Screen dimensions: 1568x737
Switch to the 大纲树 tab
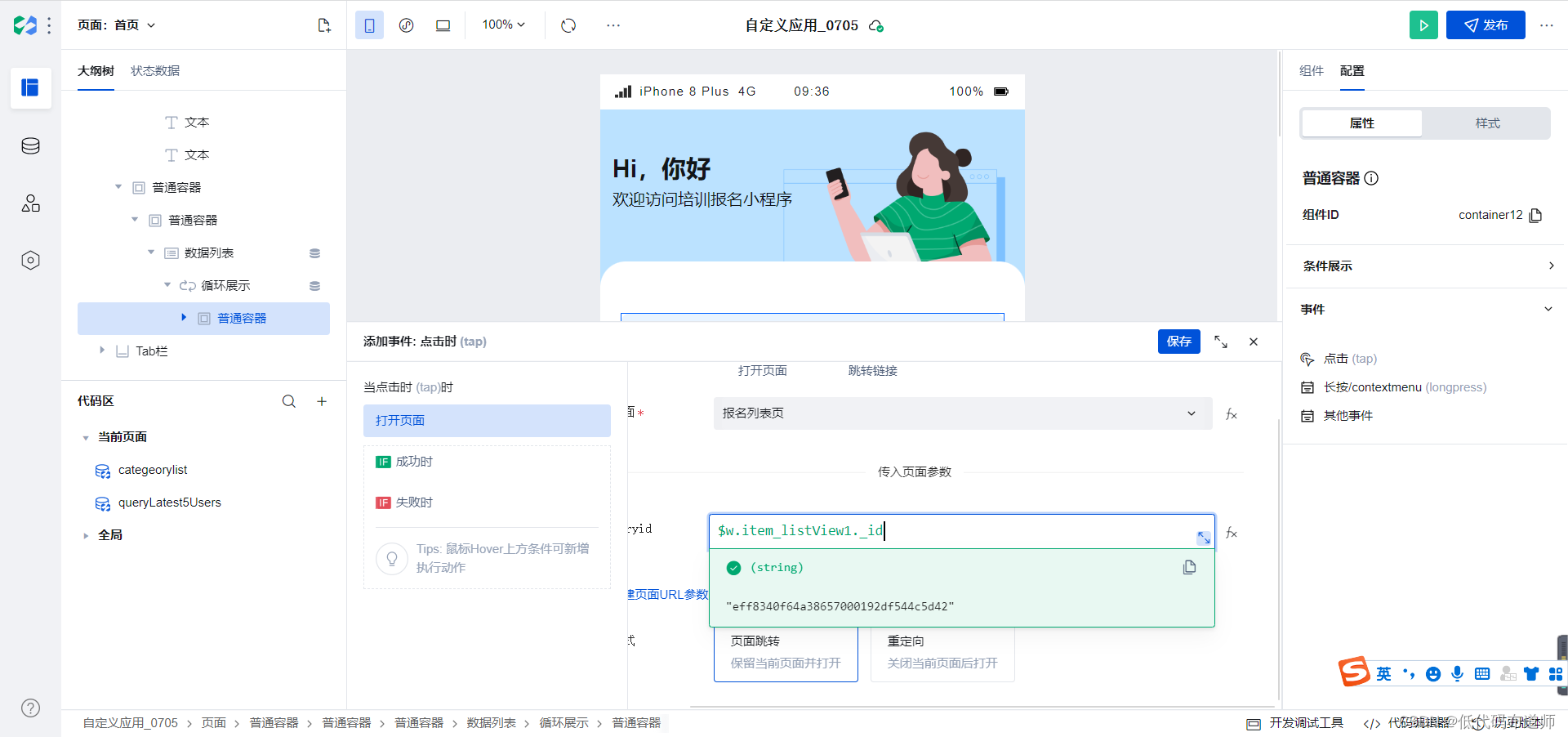click(96, 71)
